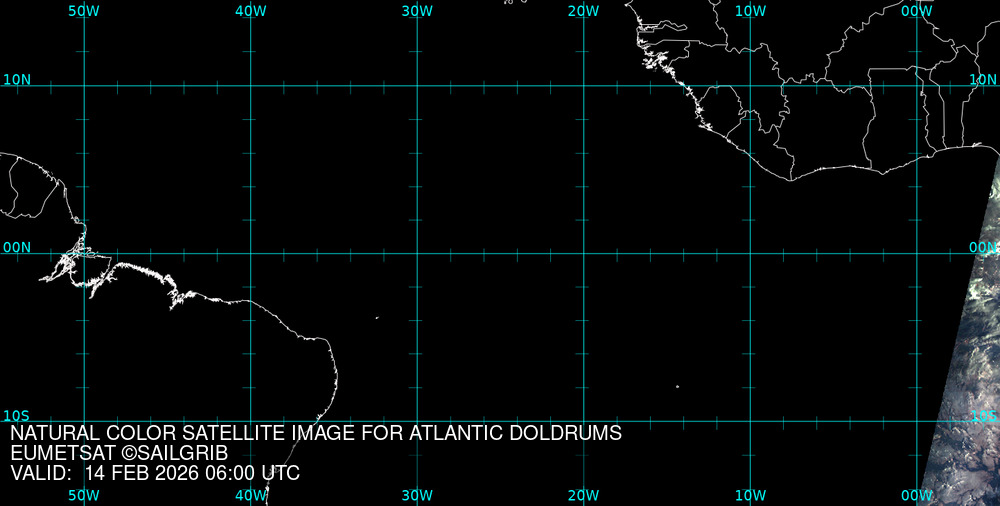Screen dimensions: 1000x506
Task: Click the '06:00 UTC' time text
Action: click(x=249, y=474)
